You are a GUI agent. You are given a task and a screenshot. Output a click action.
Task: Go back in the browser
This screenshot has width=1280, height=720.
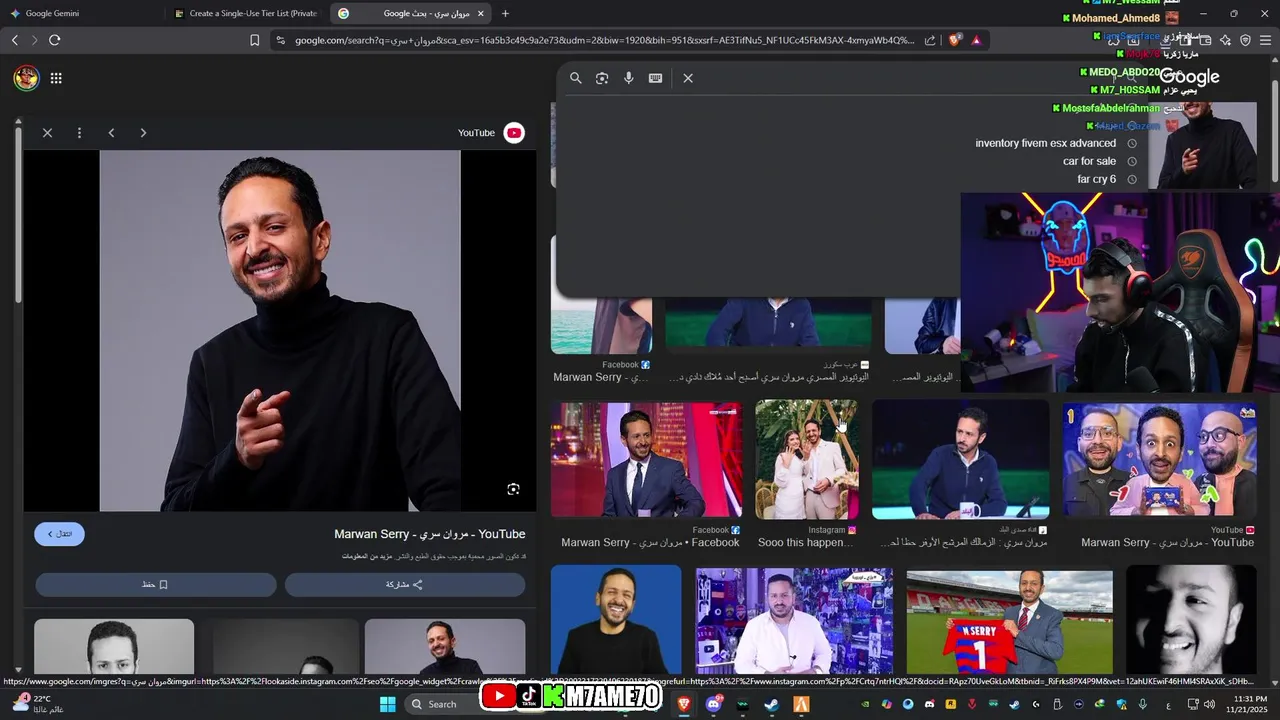pos(14,40)
